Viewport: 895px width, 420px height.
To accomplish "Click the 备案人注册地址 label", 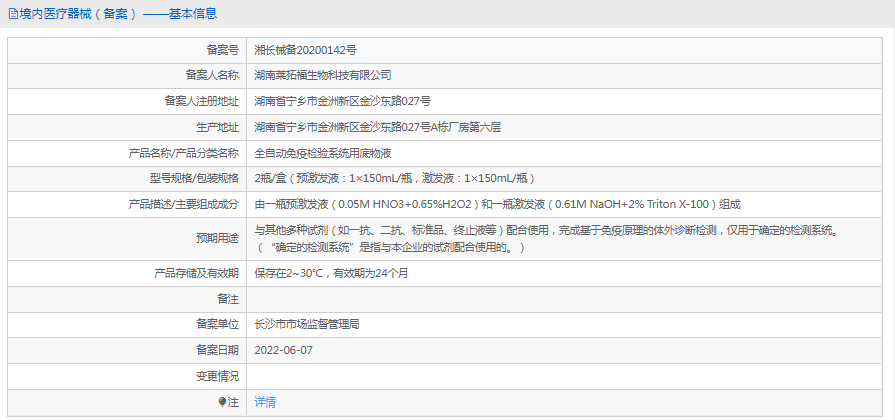I will (201, 102).
